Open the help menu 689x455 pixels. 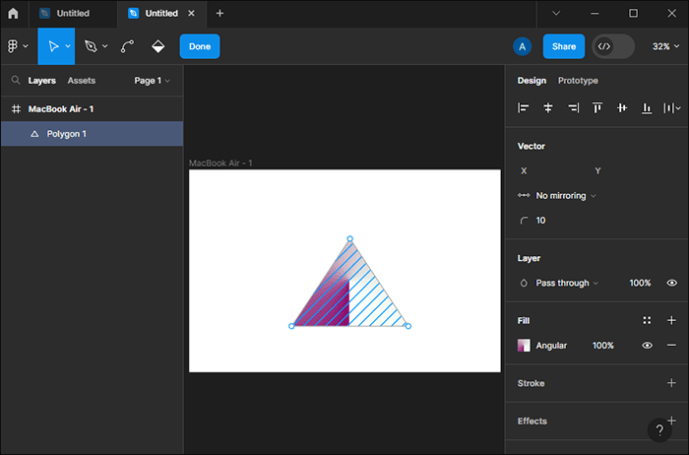pyautogui.click(x=659, y=430)
